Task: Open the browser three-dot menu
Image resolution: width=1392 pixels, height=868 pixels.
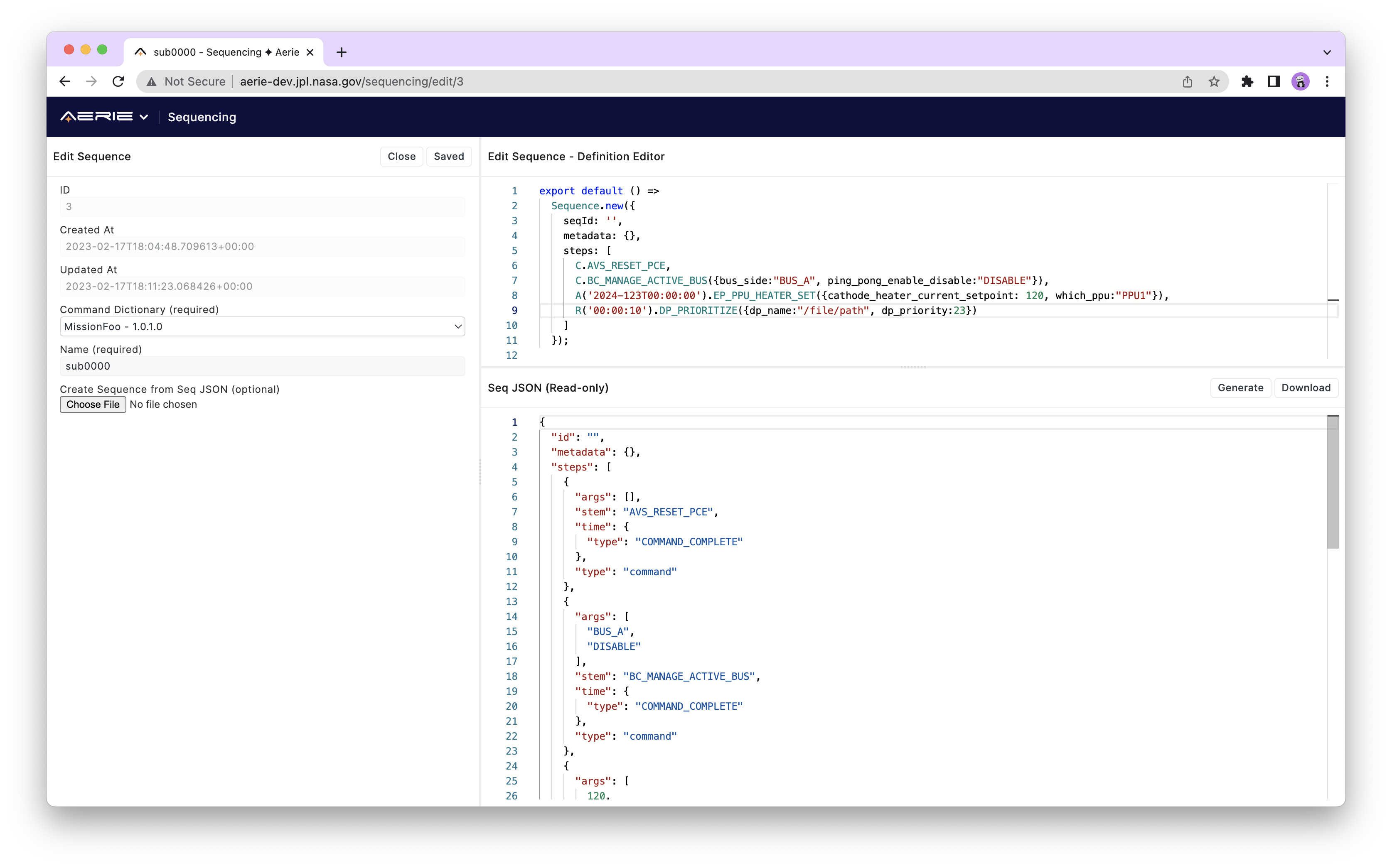Action: point(1327,81)
